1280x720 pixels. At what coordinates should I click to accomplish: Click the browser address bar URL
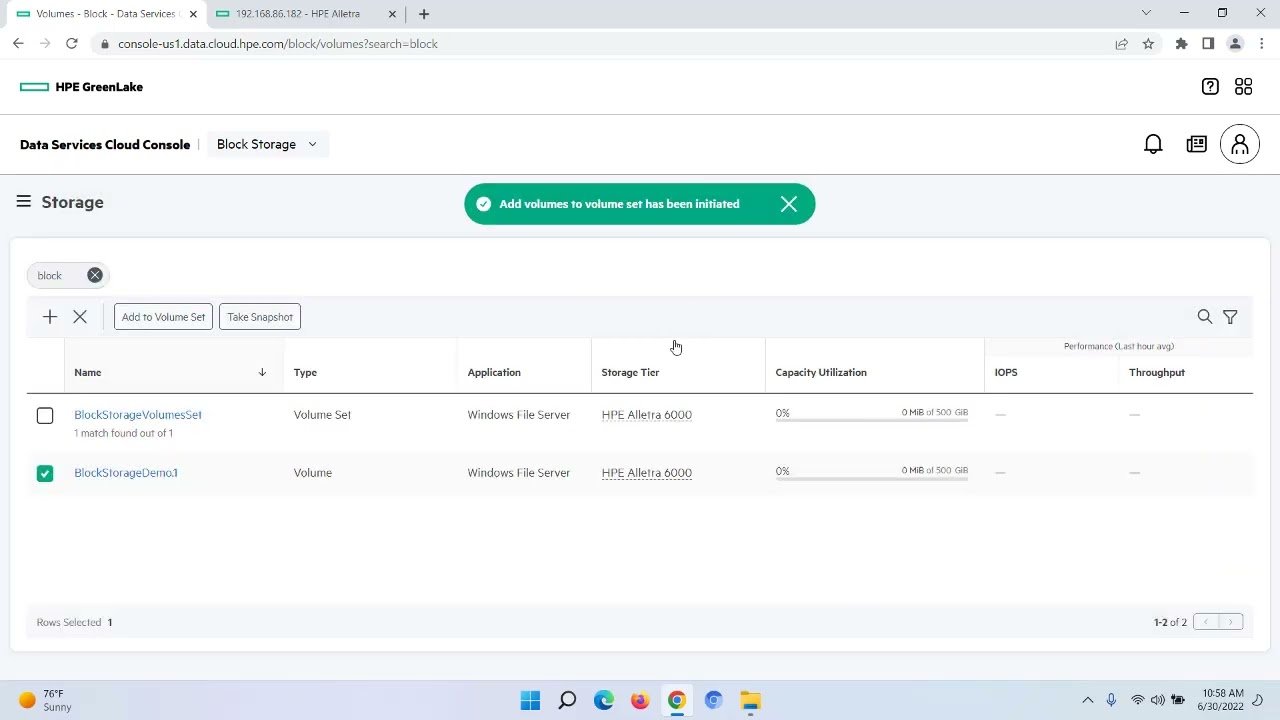click(x=278, y=44)
